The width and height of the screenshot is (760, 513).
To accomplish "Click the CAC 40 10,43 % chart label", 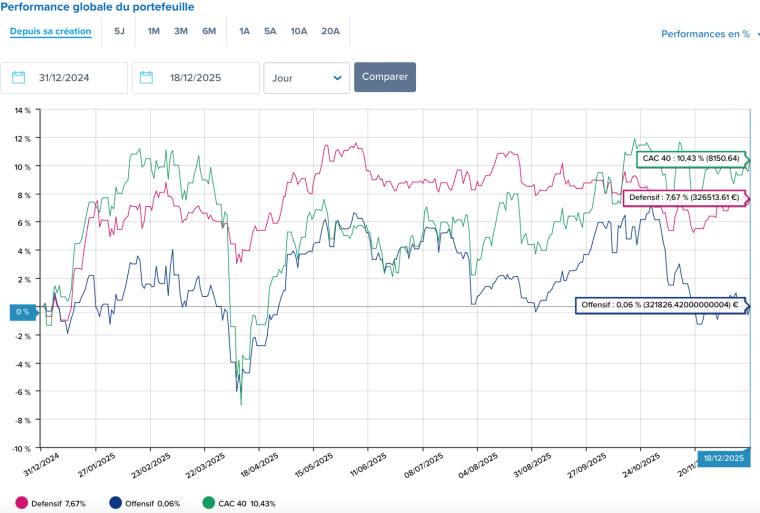I will pos(691,158).
